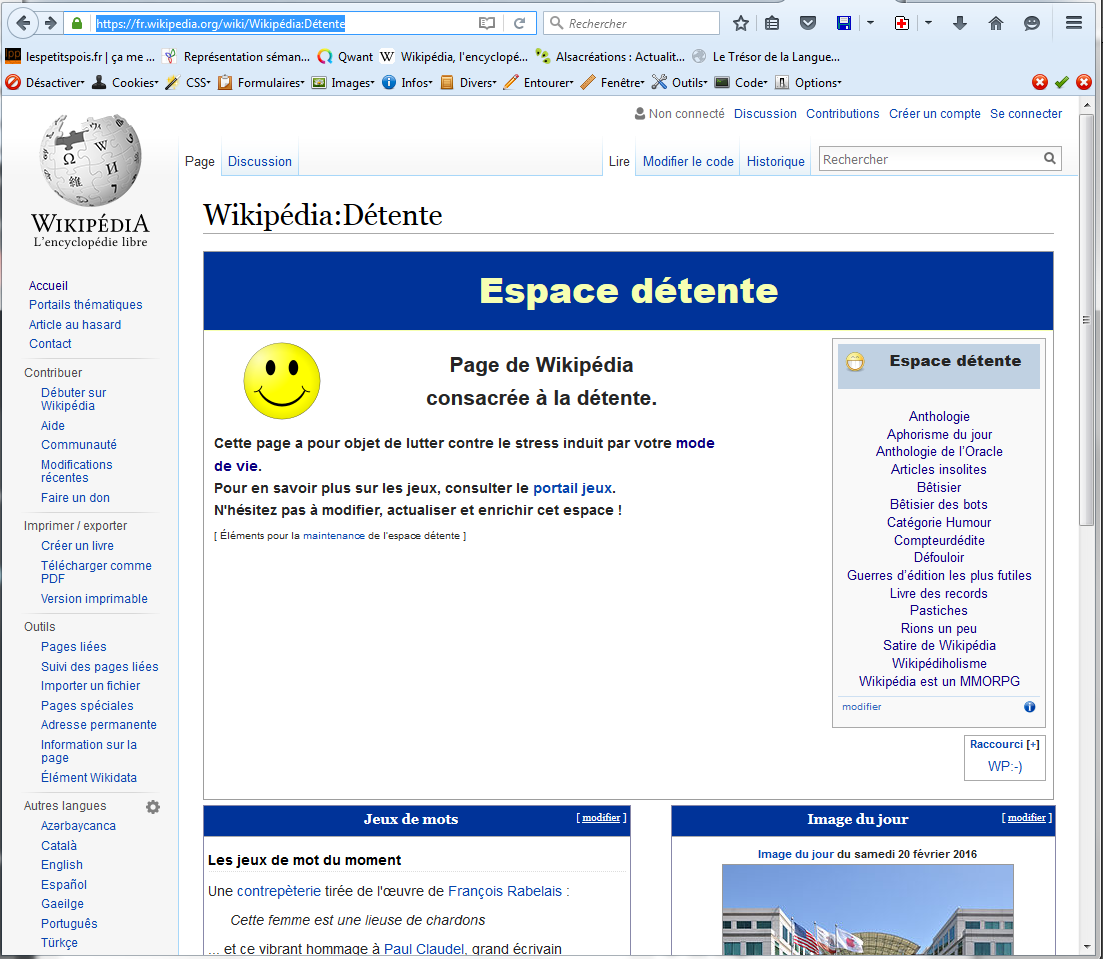Expand the Raccourci [+] box
Screen dimensions: 1103x959
(1033, 744)
